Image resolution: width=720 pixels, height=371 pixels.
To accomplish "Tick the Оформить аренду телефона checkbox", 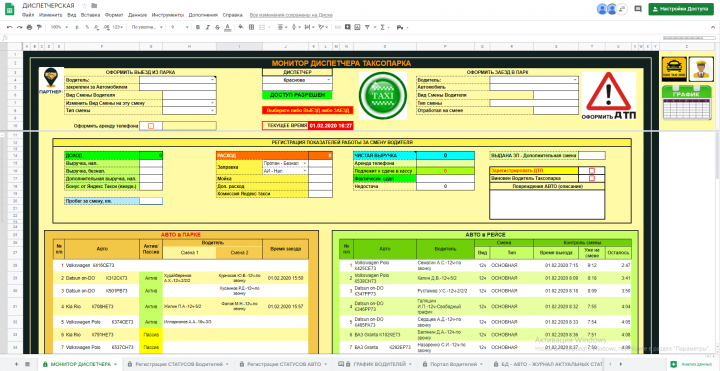I will [151, 126].
